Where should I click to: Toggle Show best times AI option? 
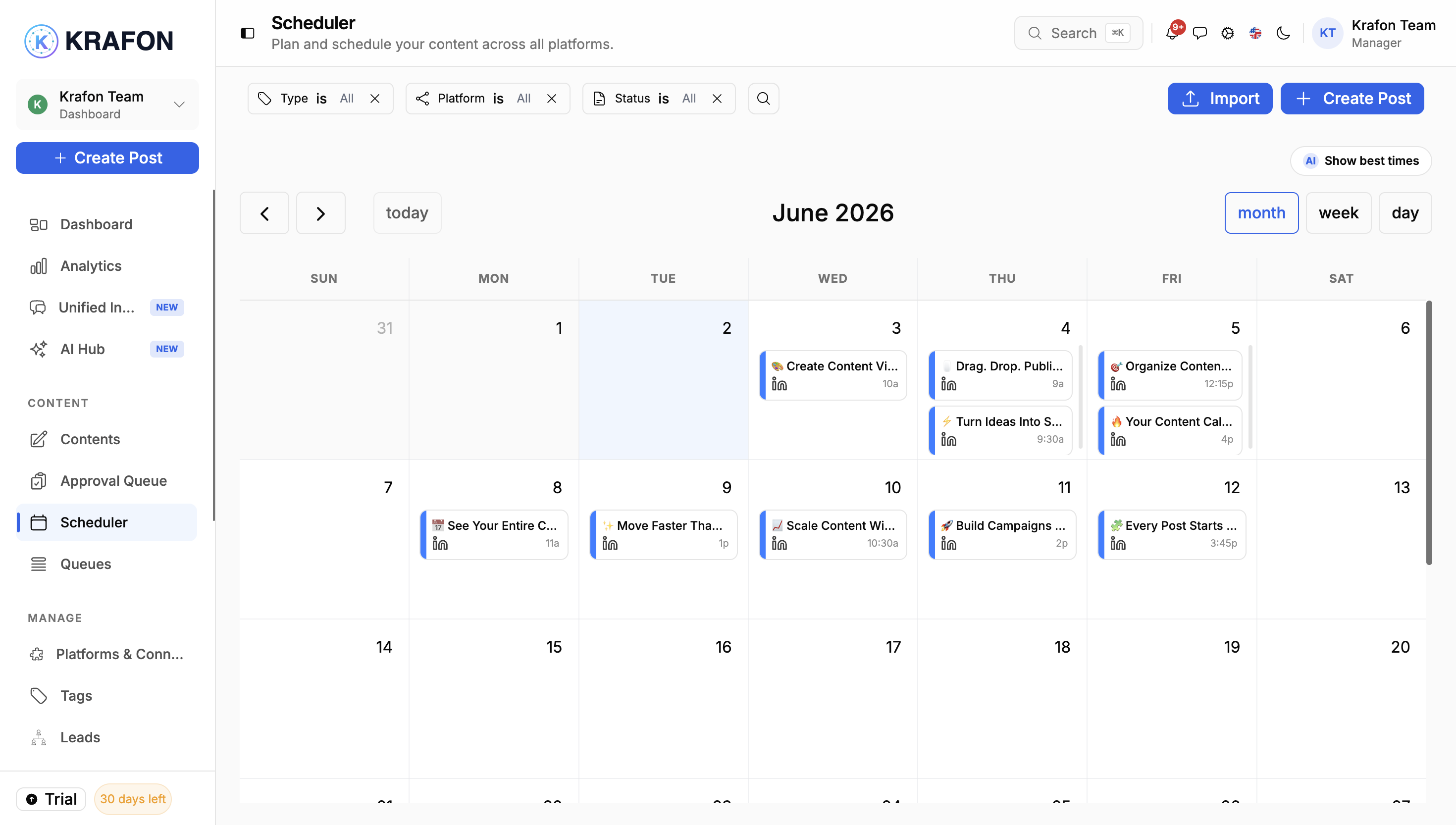(x=1361, y=161)
